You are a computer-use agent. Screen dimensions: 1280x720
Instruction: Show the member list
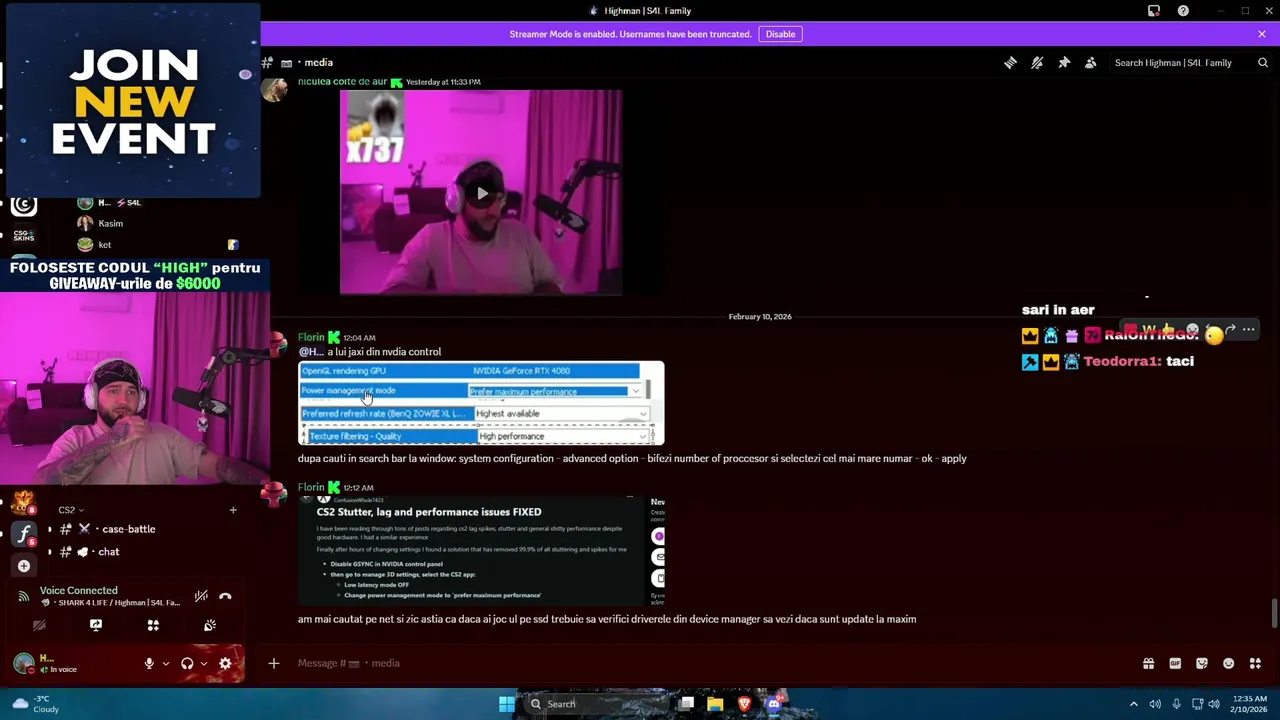point(1091,62)
